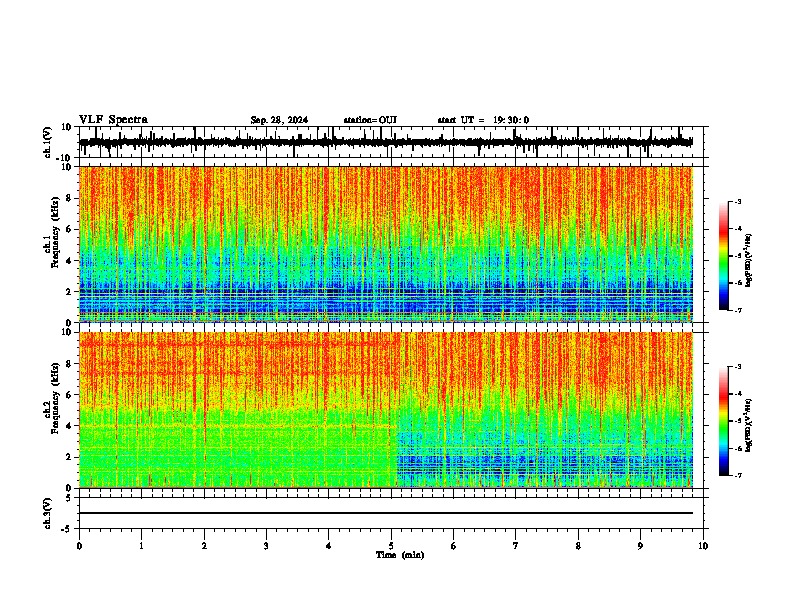Select the ch.2 "Frequency (kHz)" axis label
The image size is (792, 612).
click(56, 398)
